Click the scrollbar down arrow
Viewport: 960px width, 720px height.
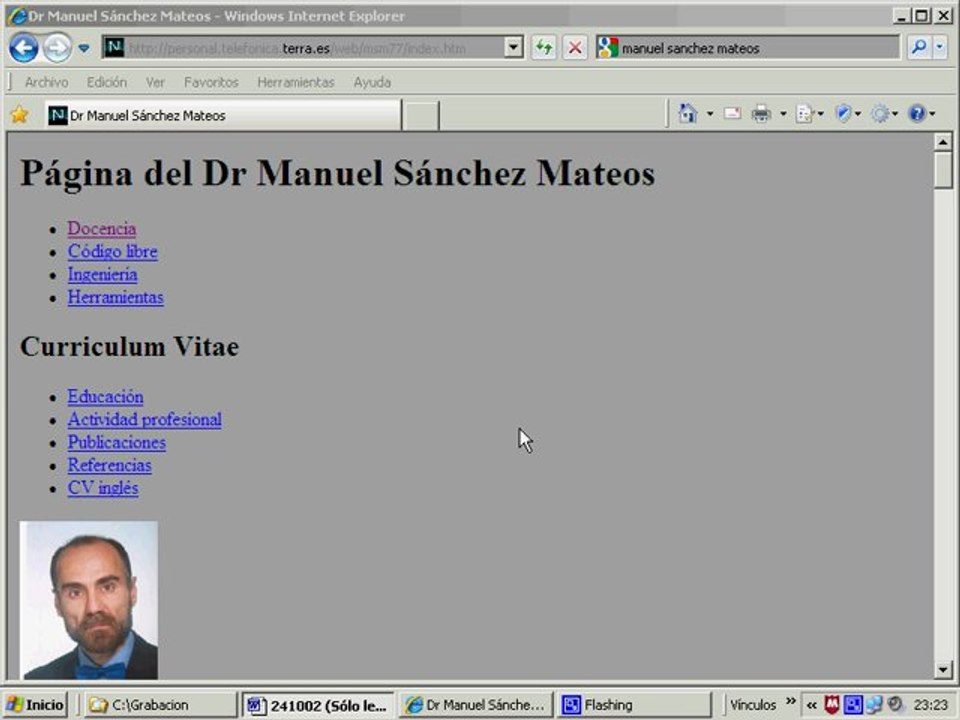(x=943, y=669)
